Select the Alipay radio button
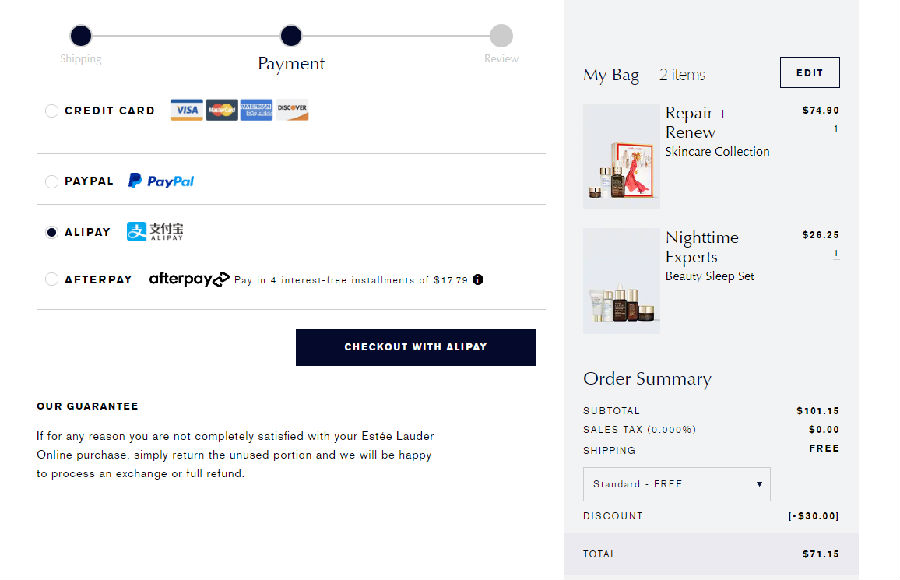900x580 pixels. click(x=52, y=232)
